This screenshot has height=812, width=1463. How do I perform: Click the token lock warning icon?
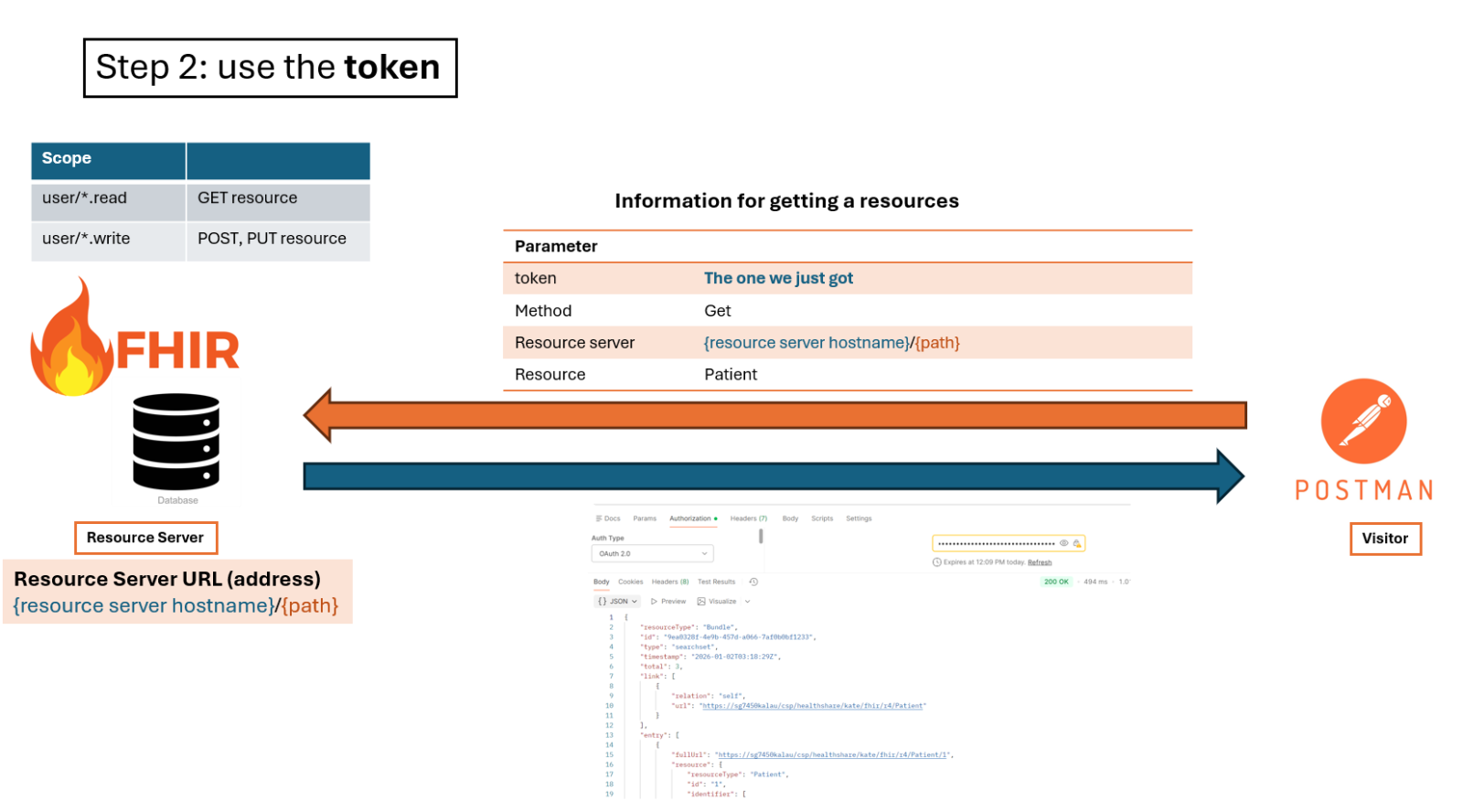click(1077, 543)
